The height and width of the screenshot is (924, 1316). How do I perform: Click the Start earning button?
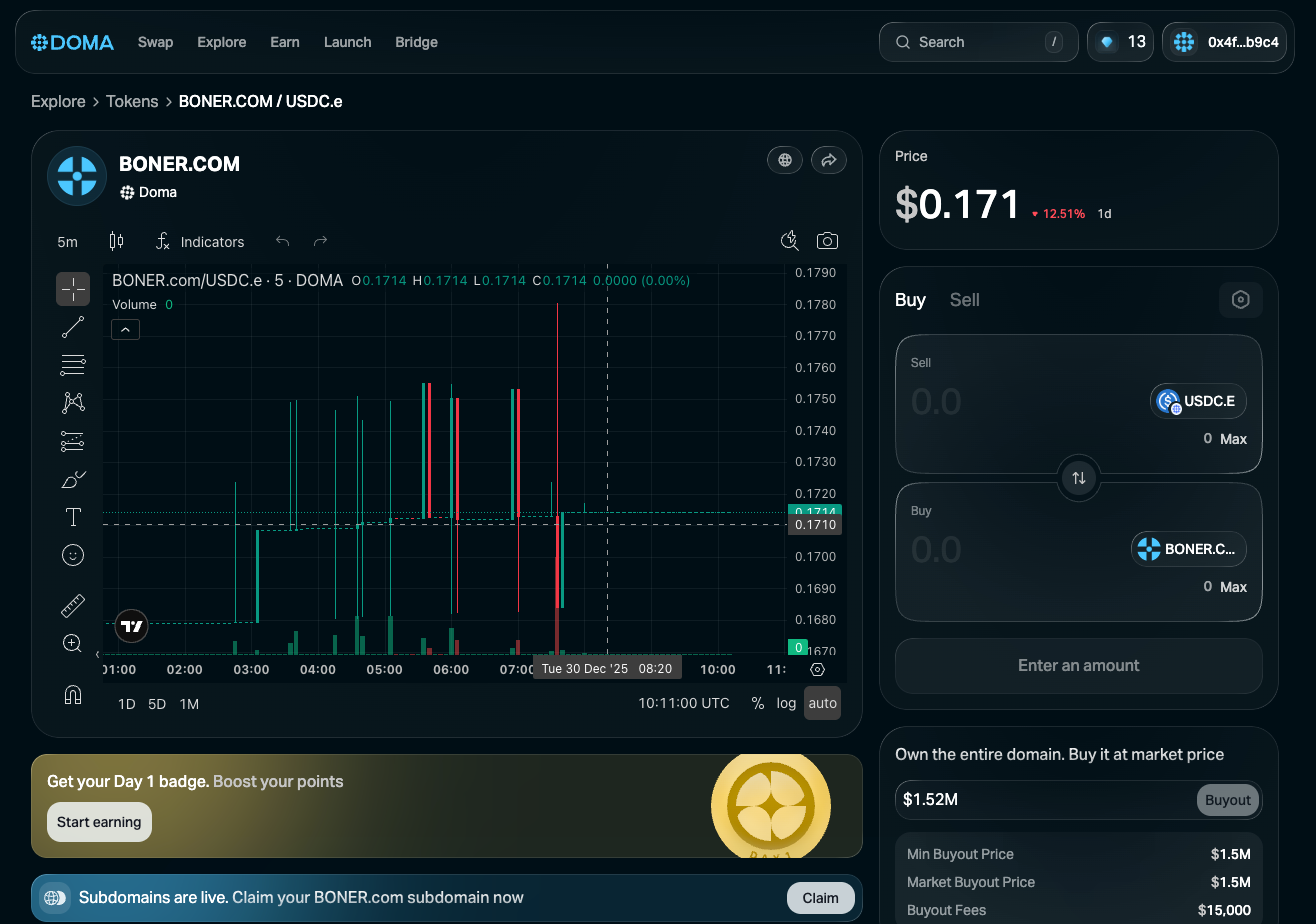click(99, 822)
